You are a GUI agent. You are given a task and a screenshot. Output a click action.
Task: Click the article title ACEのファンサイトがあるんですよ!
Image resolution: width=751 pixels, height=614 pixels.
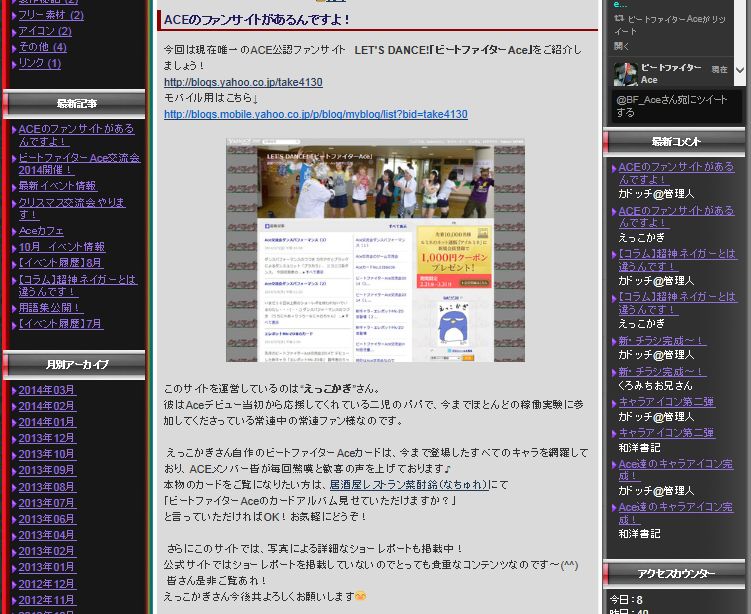coord(257,20)
